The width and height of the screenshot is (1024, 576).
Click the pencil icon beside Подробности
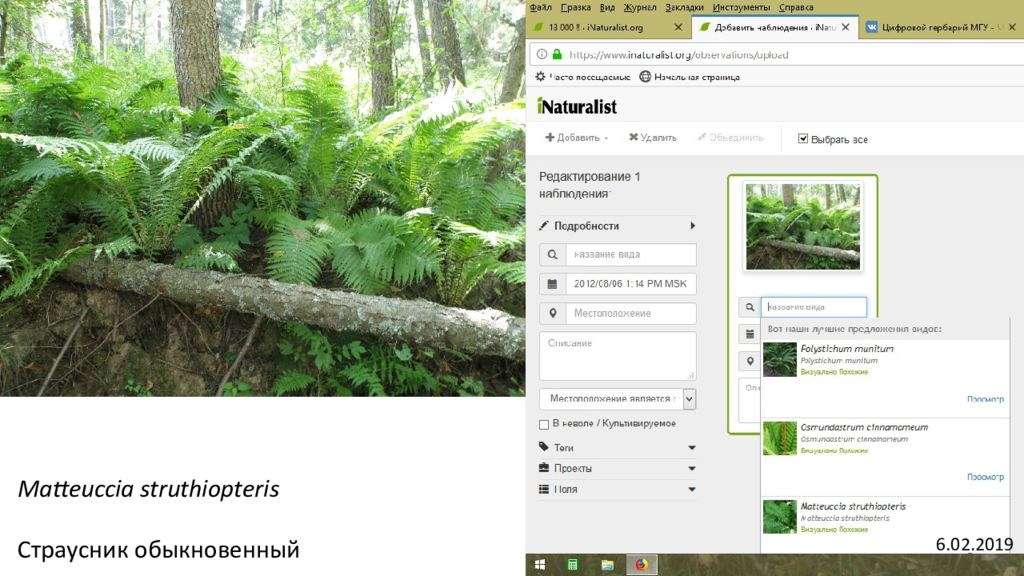(544, 225)
